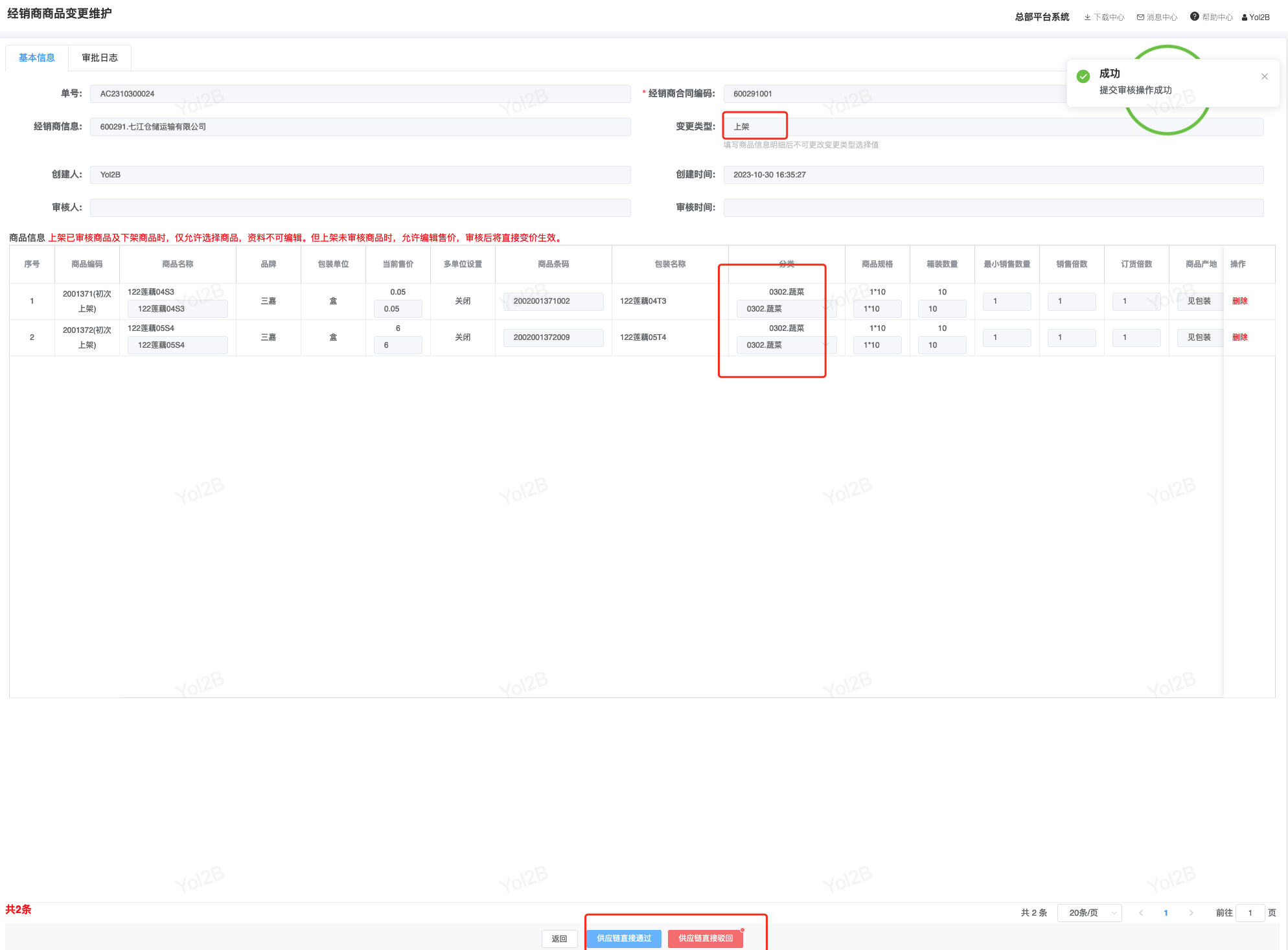This screenshot has width=1288, height=950.
Task: Open the 消息中心 envelope icon
Action: coord(1140,17)
